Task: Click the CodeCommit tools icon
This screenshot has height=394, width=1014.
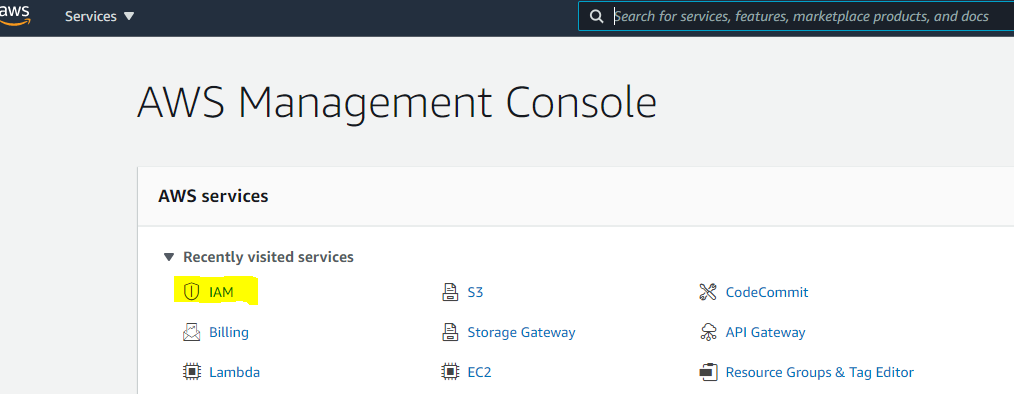Action: [708, 292]
